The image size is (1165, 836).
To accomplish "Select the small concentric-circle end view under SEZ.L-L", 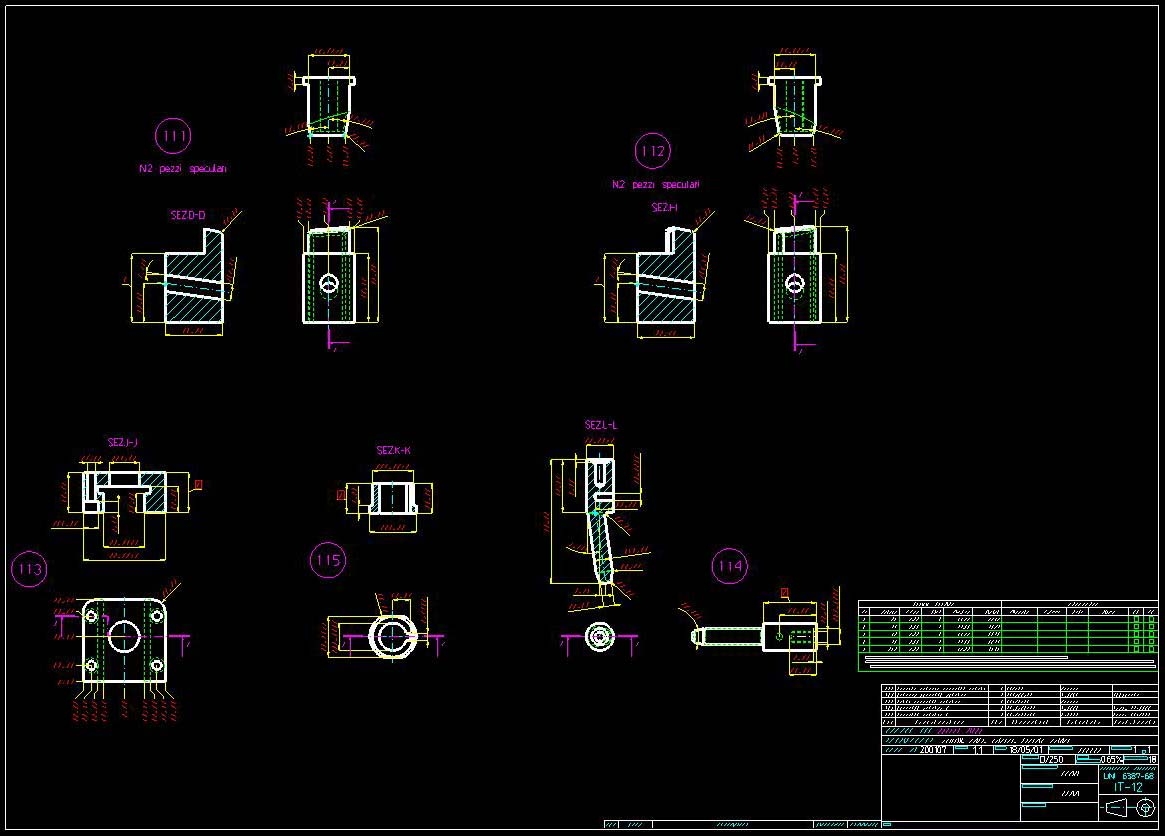I will [x=599, y=636].
